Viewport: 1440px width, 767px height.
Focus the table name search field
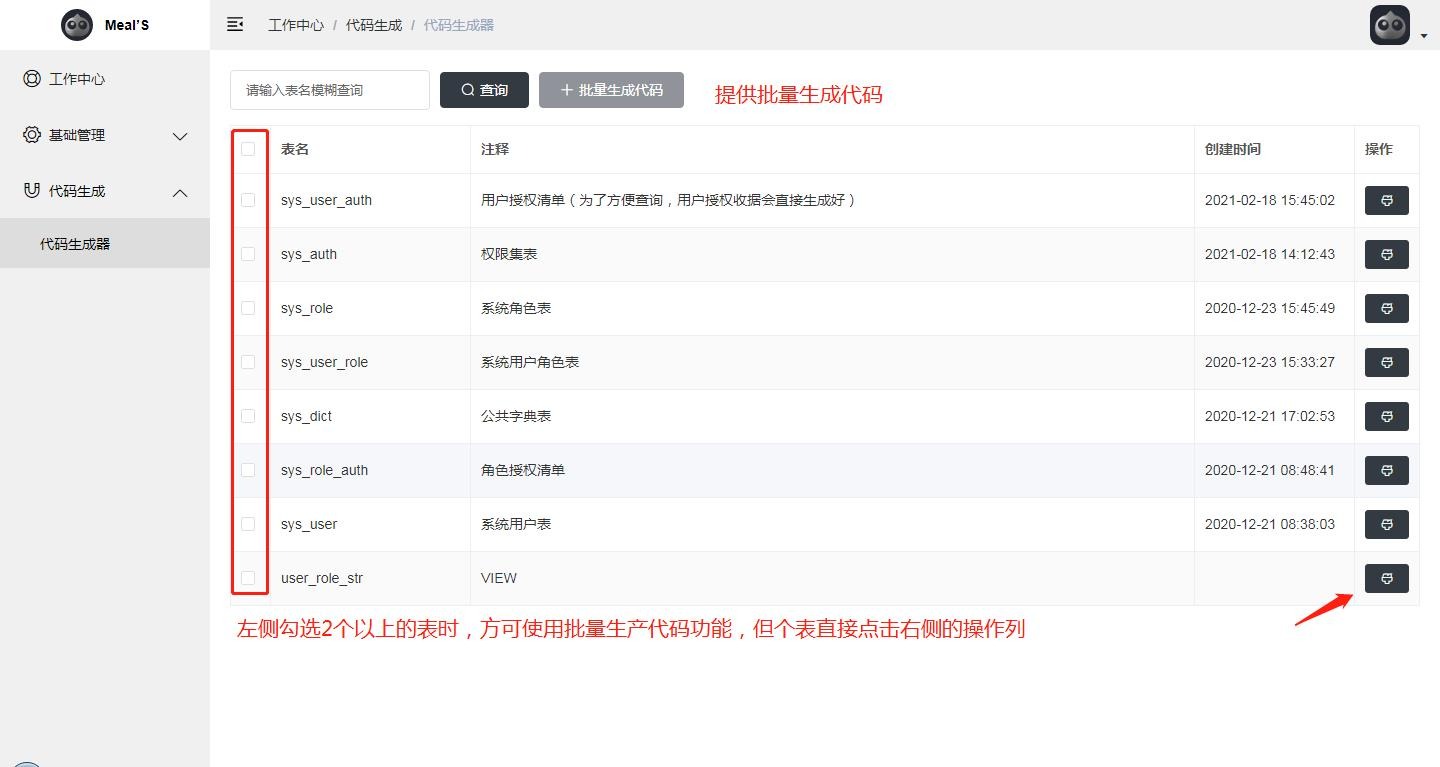(x=330, y=90)
